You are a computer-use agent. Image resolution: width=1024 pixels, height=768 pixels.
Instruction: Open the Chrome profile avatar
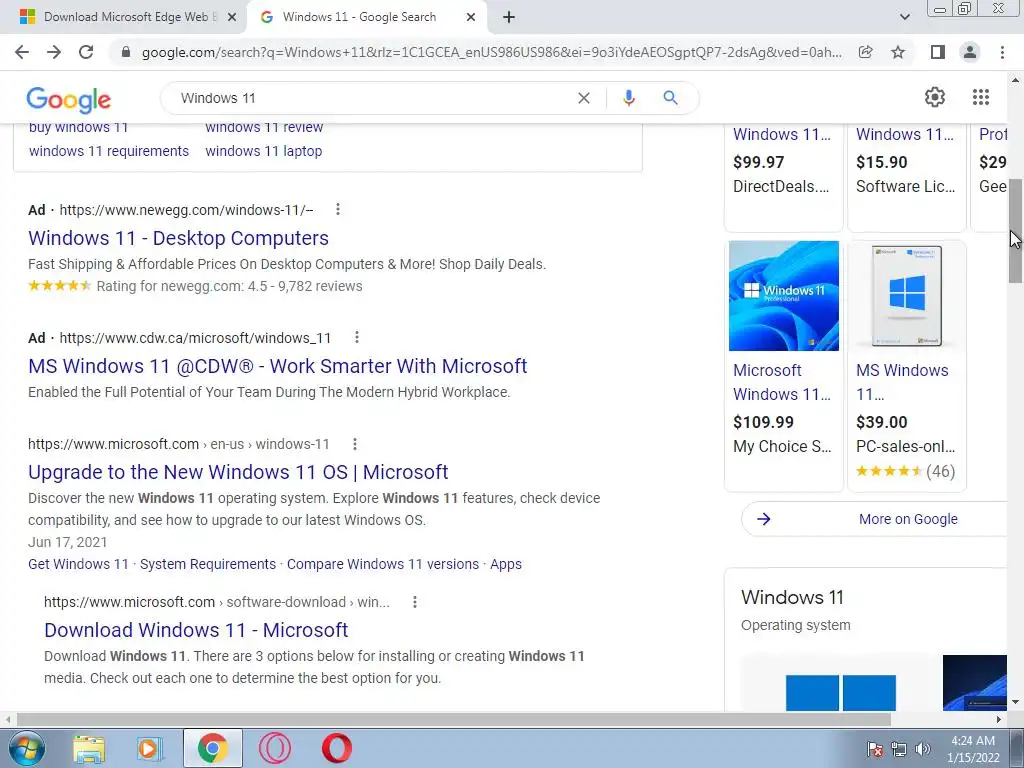[x=970, y=52]
